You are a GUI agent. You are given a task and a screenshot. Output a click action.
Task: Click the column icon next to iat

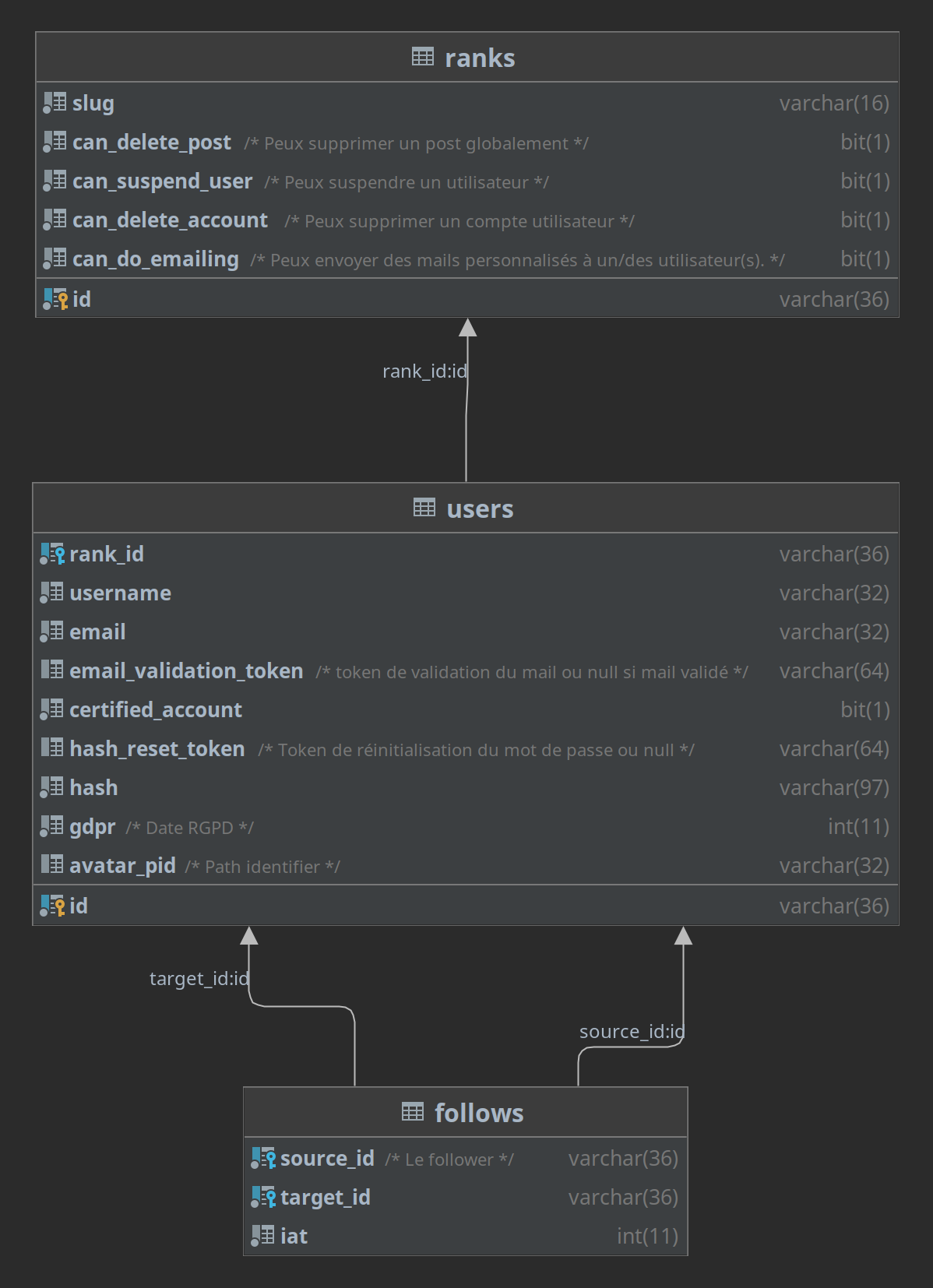(x=262, y=1235)
